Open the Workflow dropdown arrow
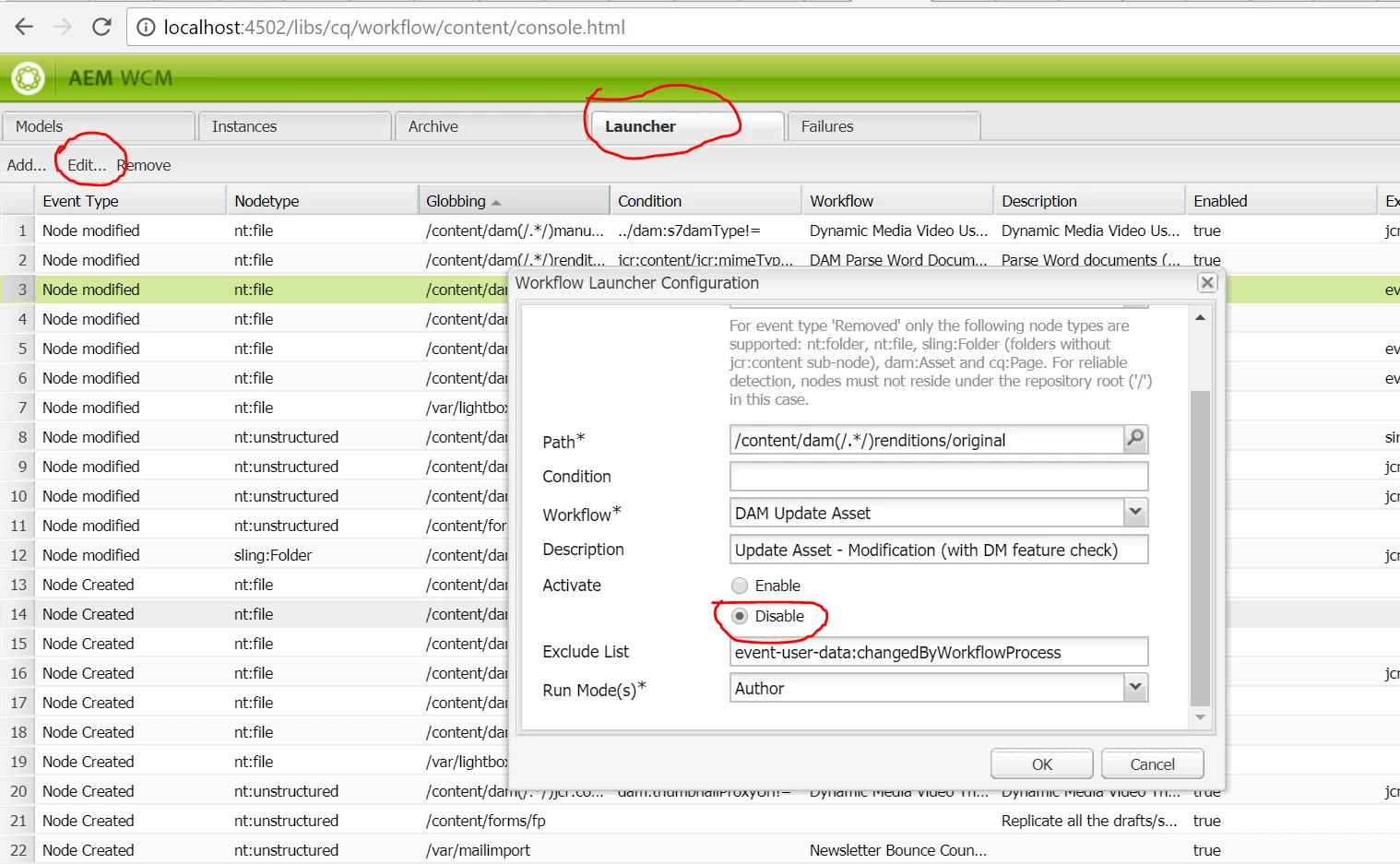Screen dimensions: 1400x864 (x=1135, y=512)
